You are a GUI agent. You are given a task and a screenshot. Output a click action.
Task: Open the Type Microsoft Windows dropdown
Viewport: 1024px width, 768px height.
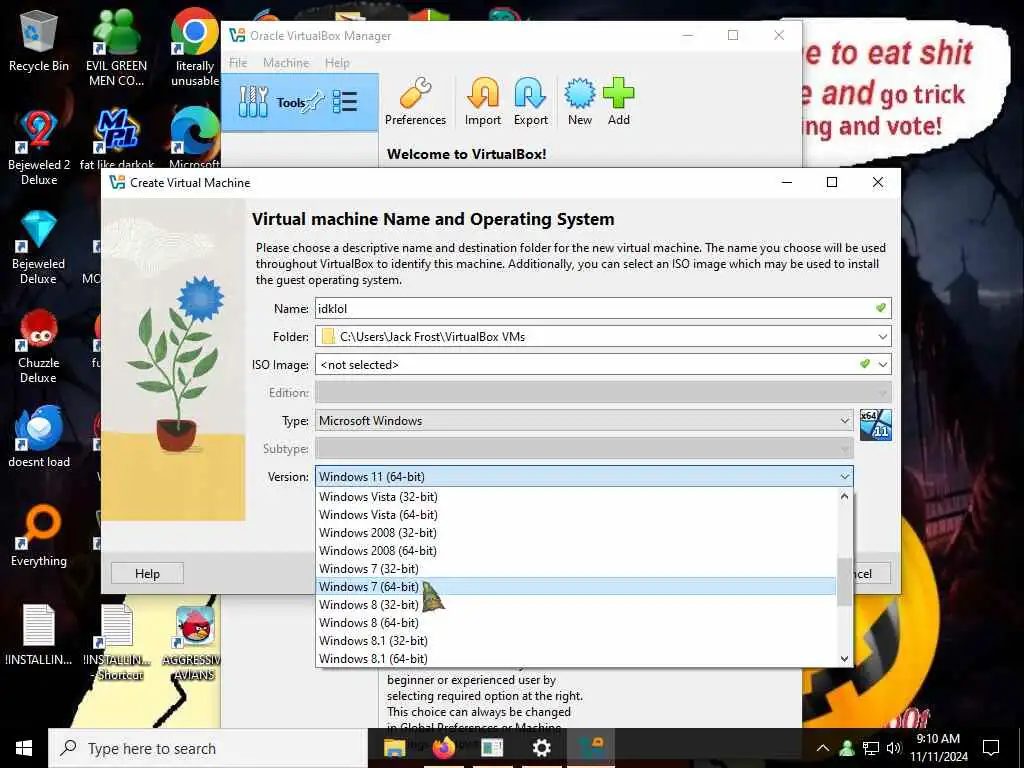584,421
